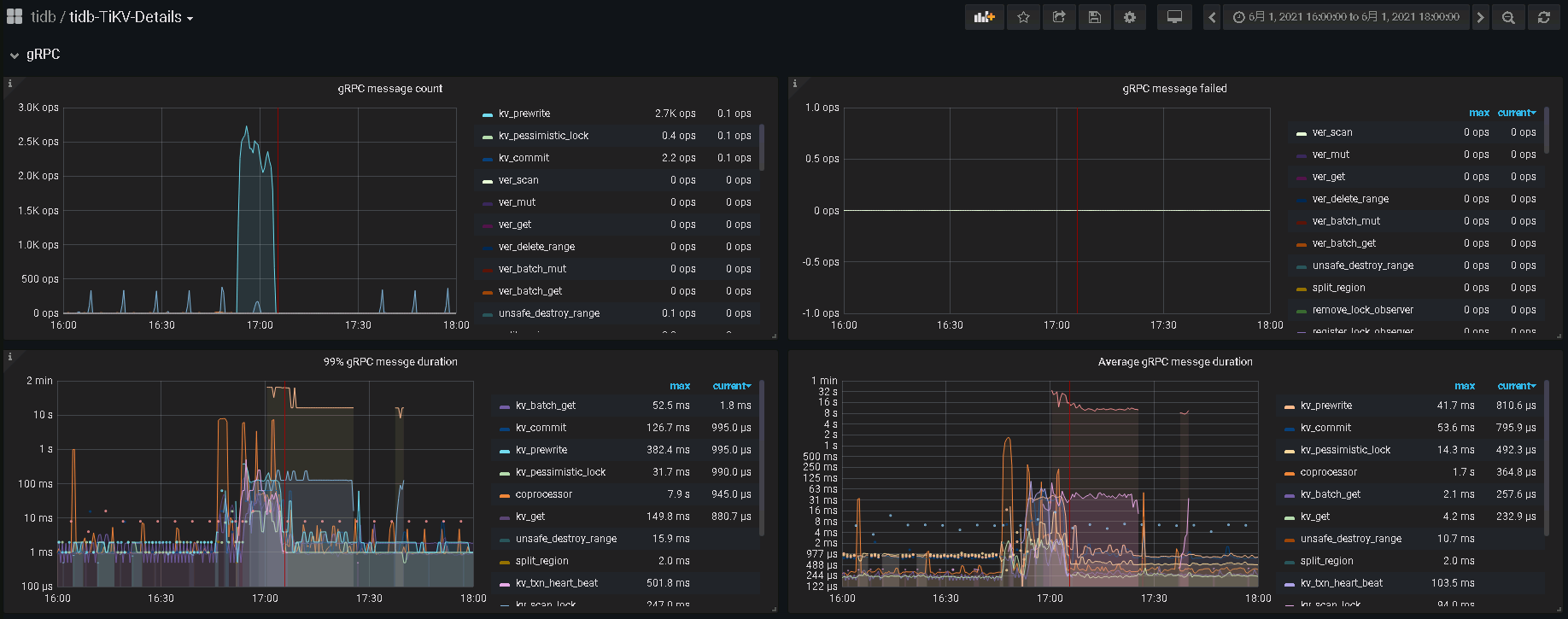Shift time range backward with left arrow
This screenshot has width=1568, height=619.
pyautogui.click(x=1212, y=17)
